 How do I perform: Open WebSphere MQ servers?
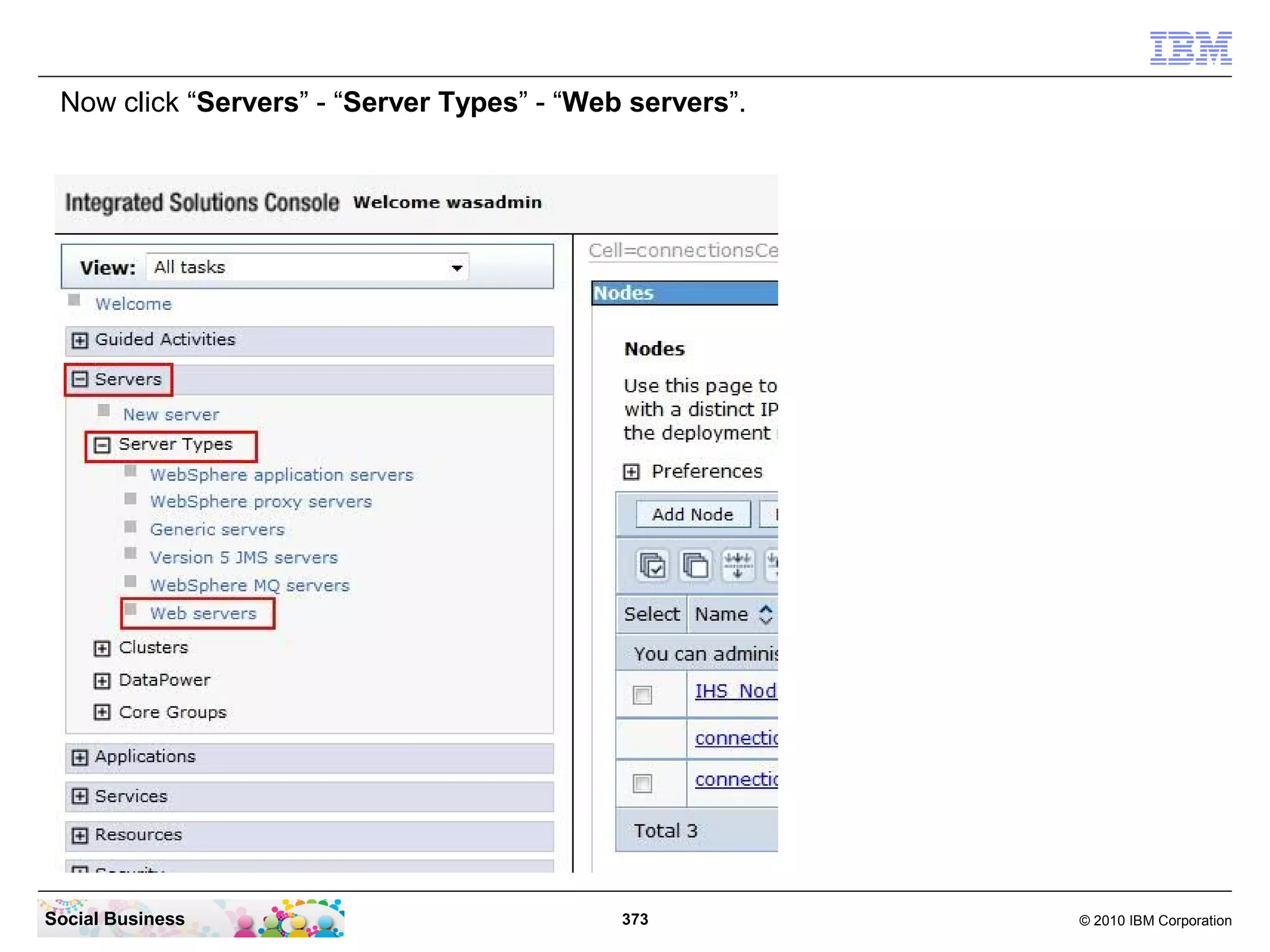(250, 585)
